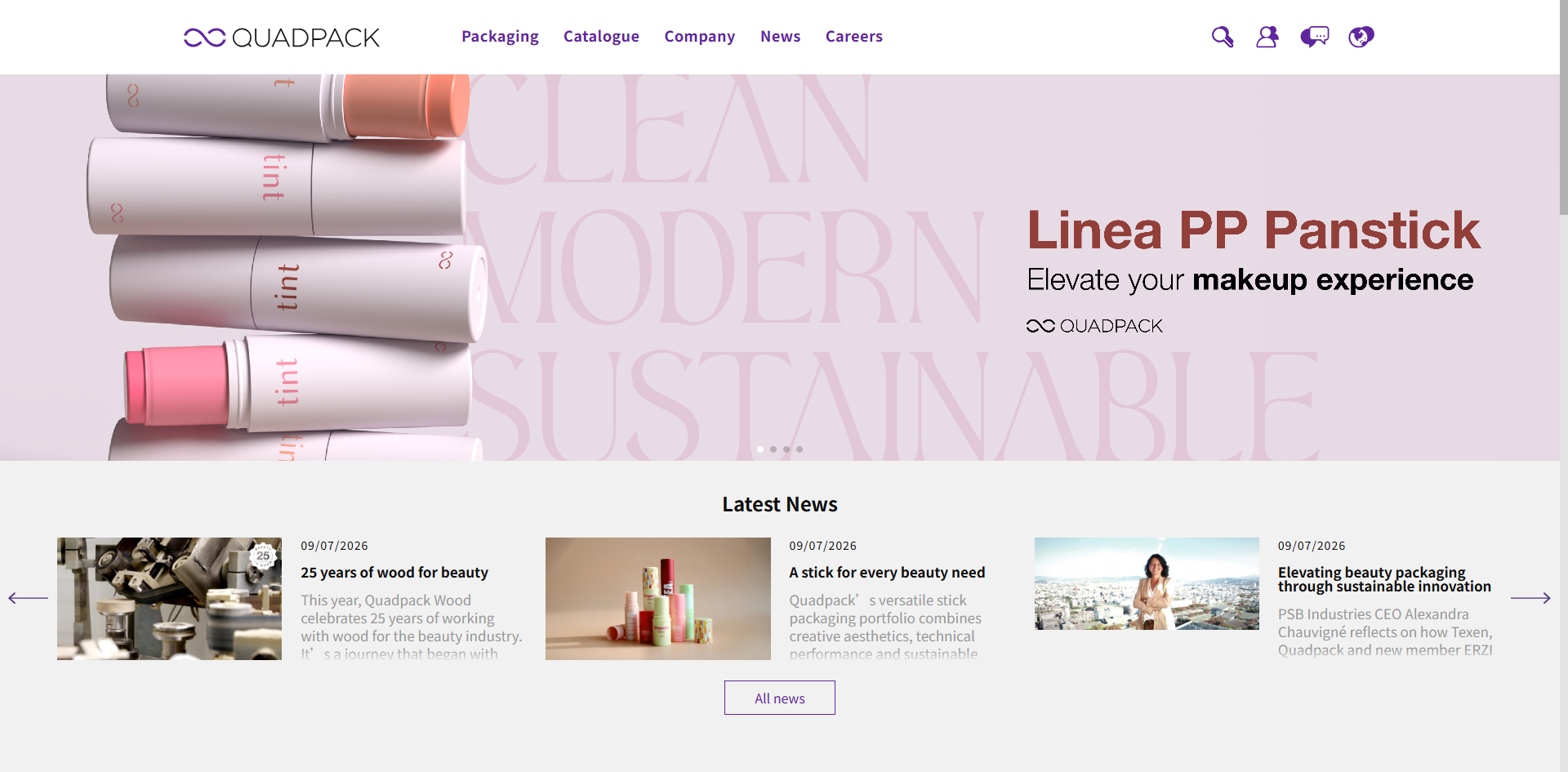Image resolution: width=1568 pixels, height=772 pixels.
Task: Select the first carousel slide dot
Action: 760,449
